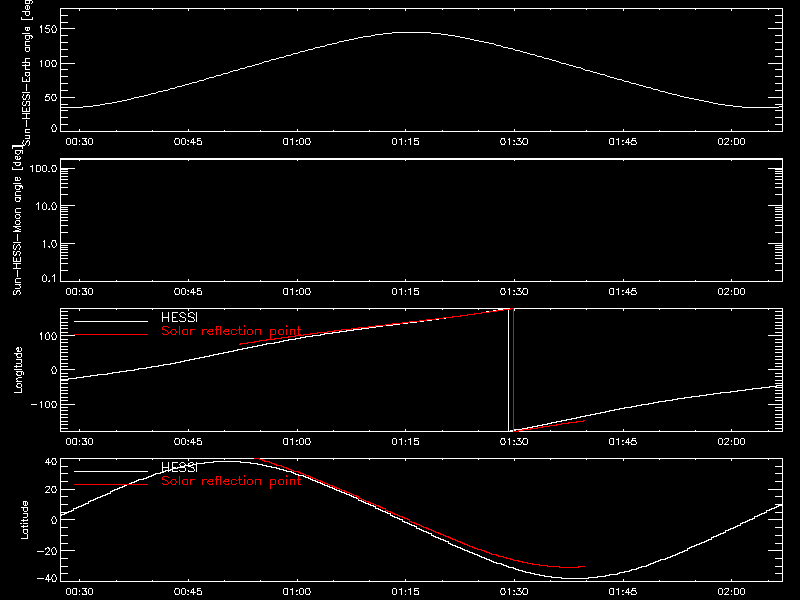Click 00:30 time label under Latitude plot
The height and width of the screenshot is (600, 800).
click(80, 592)
